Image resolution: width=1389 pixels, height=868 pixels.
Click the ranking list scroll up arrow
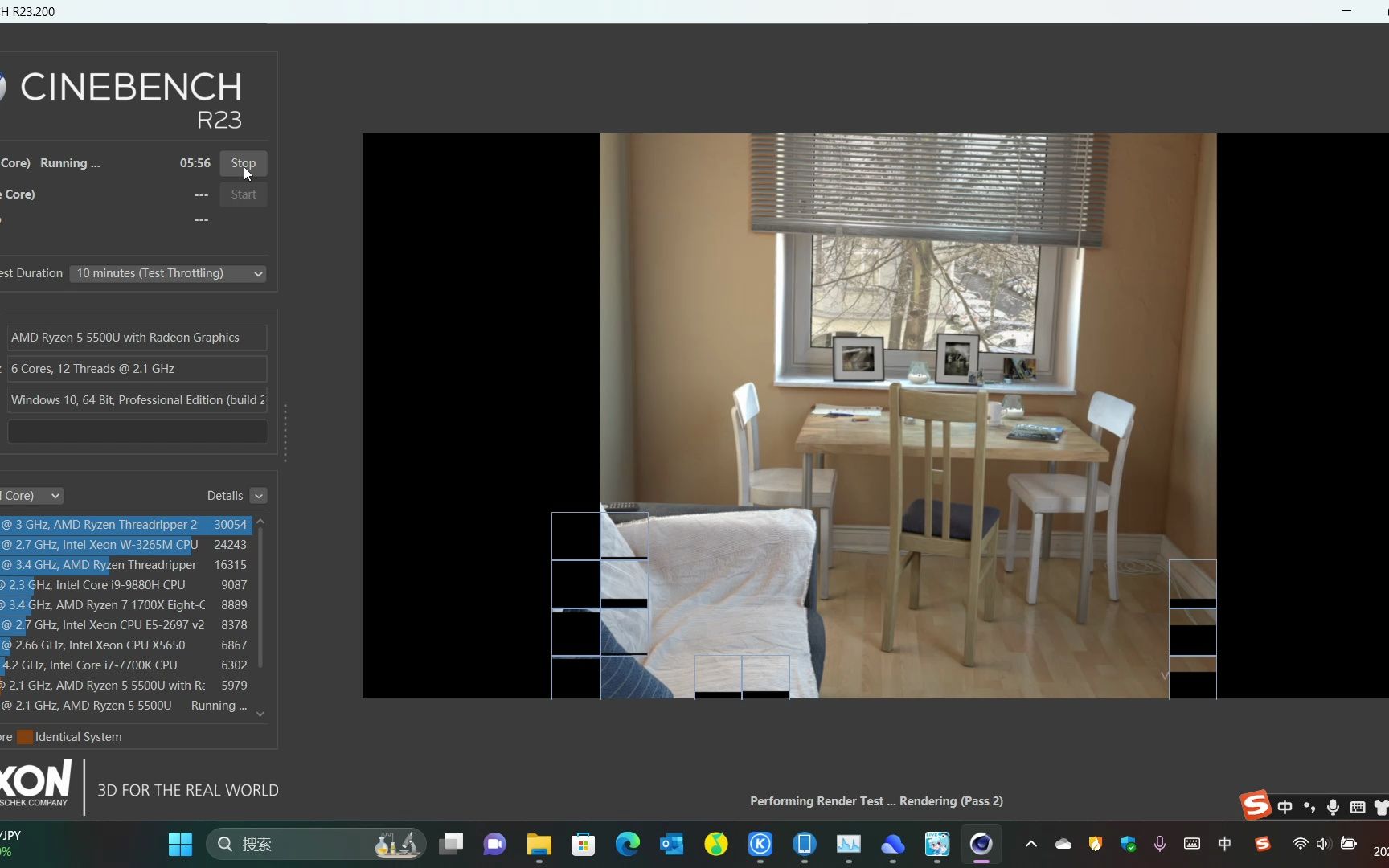point(260,522)
